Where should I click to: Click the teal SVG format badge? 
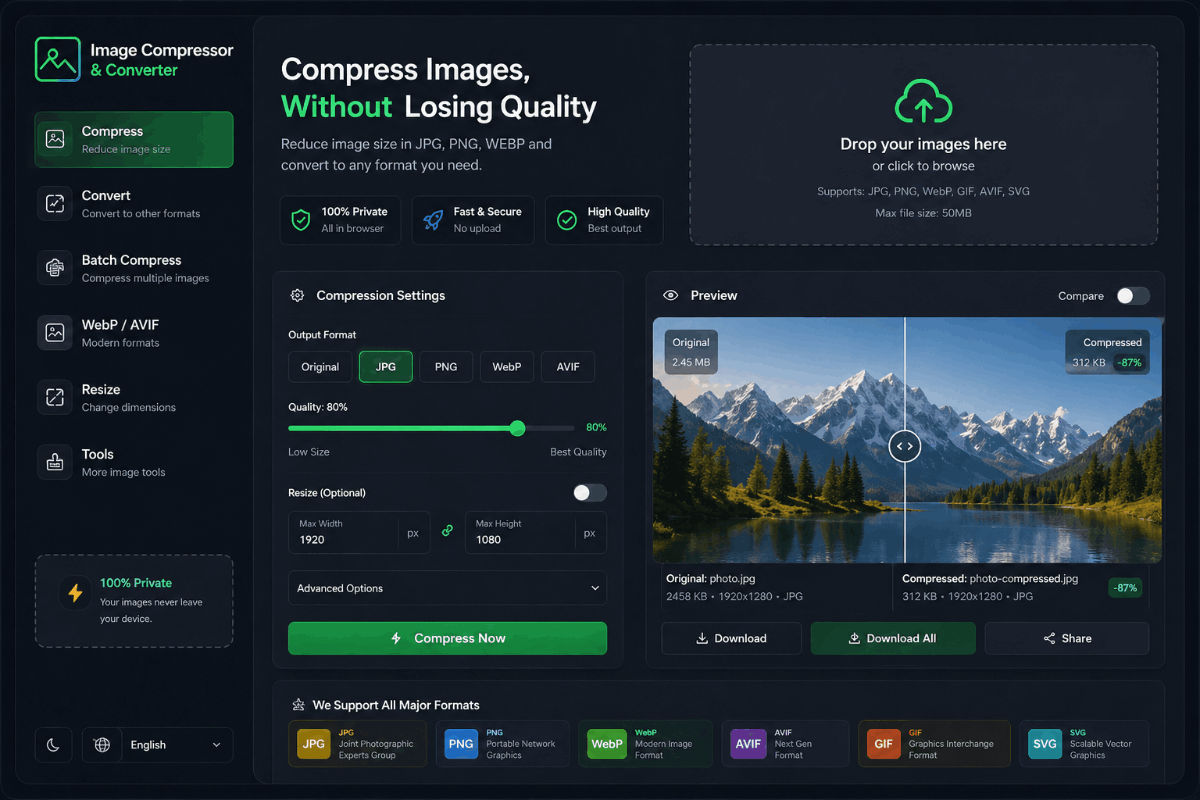point(1045,744)
